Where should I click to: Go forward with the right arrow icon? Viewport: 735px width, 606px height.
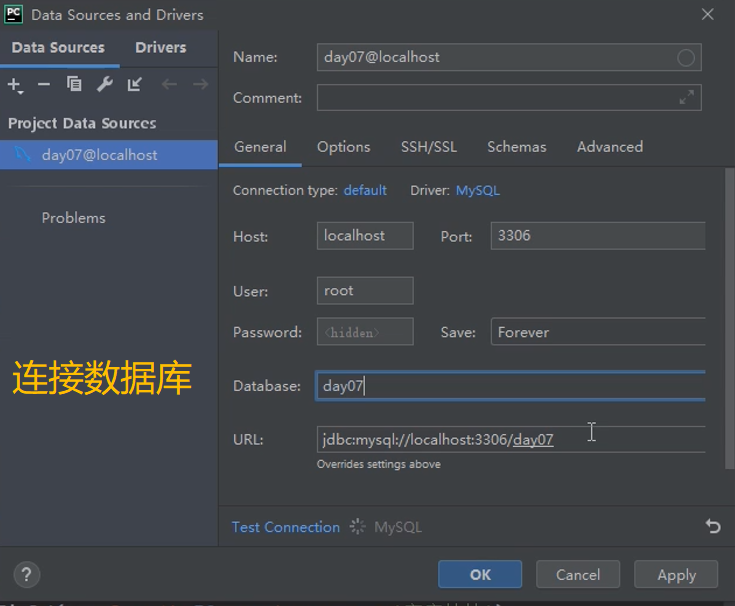click(x=201, y=84)
